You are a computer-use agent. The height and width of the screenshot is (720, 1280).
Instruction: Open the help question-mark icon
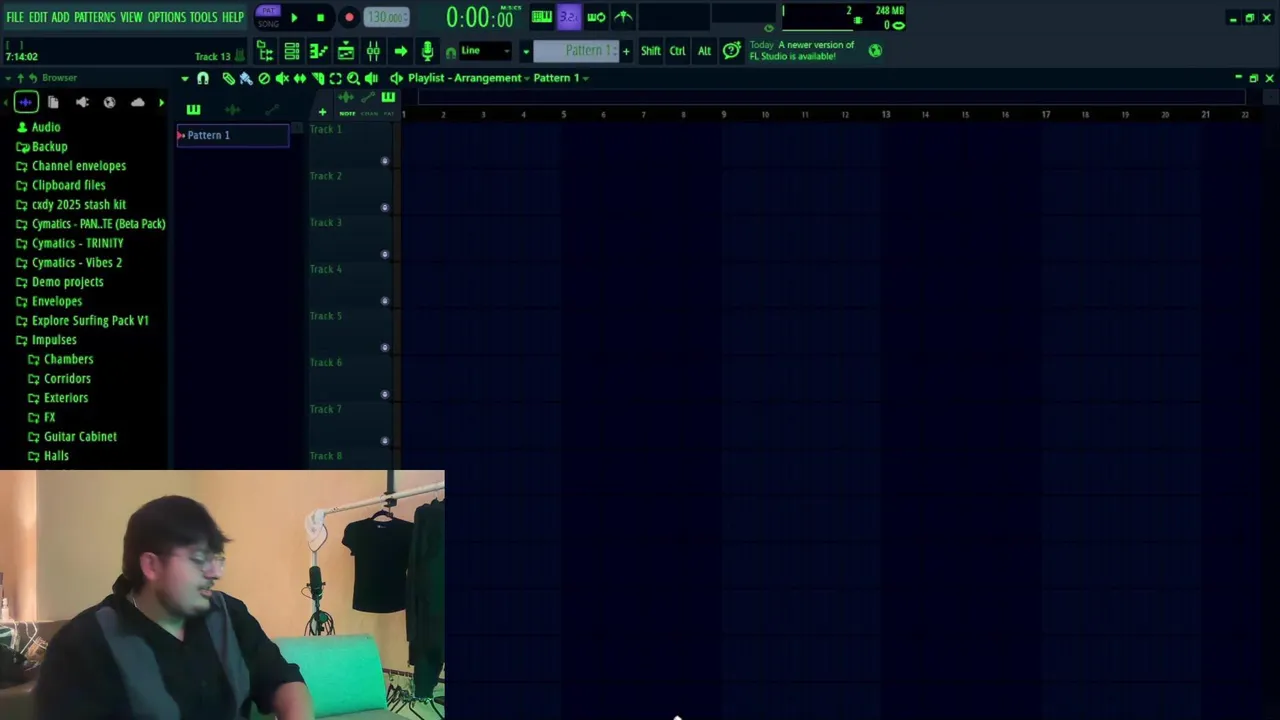click(731, 51)
